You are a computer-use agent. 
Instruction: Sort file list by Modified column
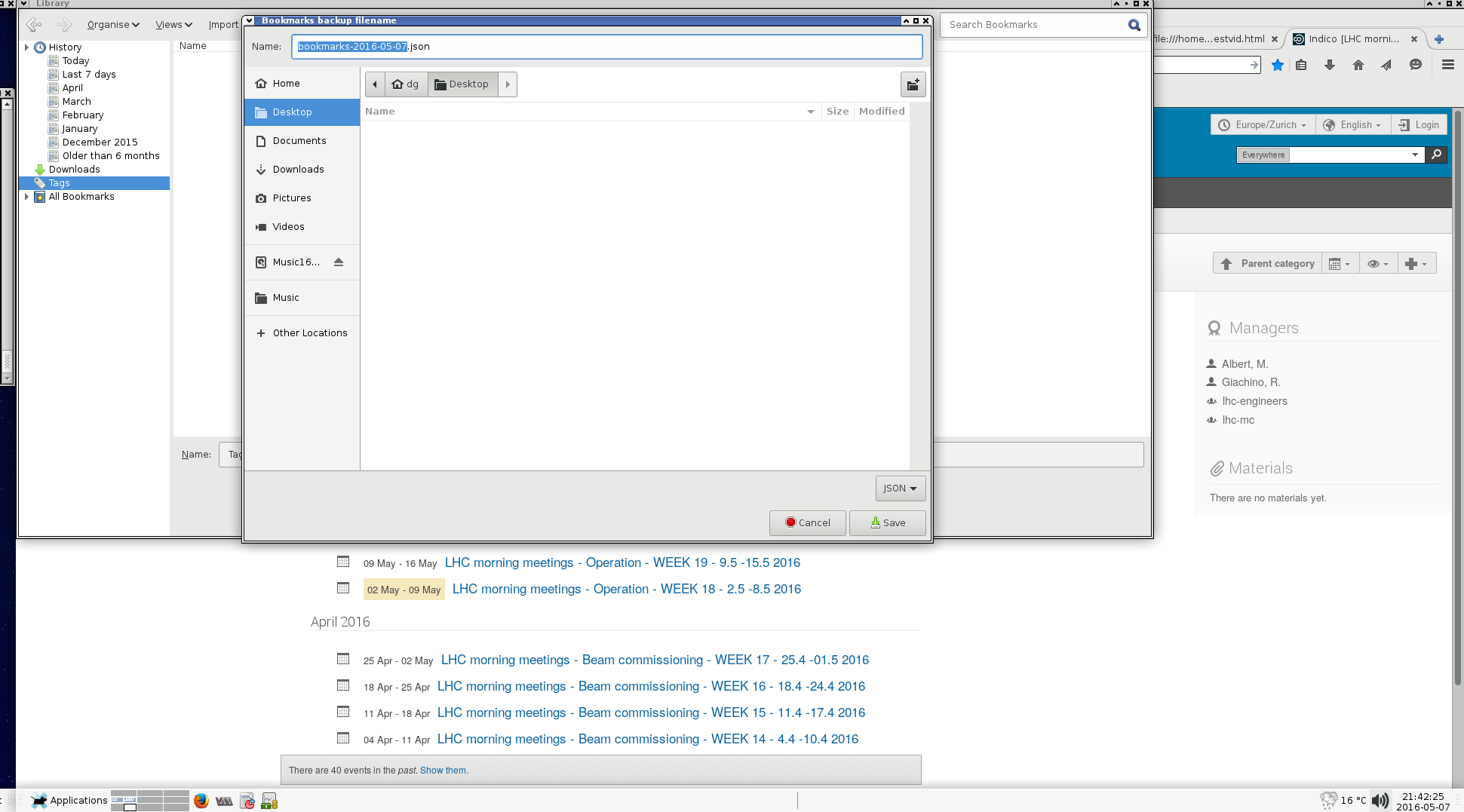(x=881, y=112)
